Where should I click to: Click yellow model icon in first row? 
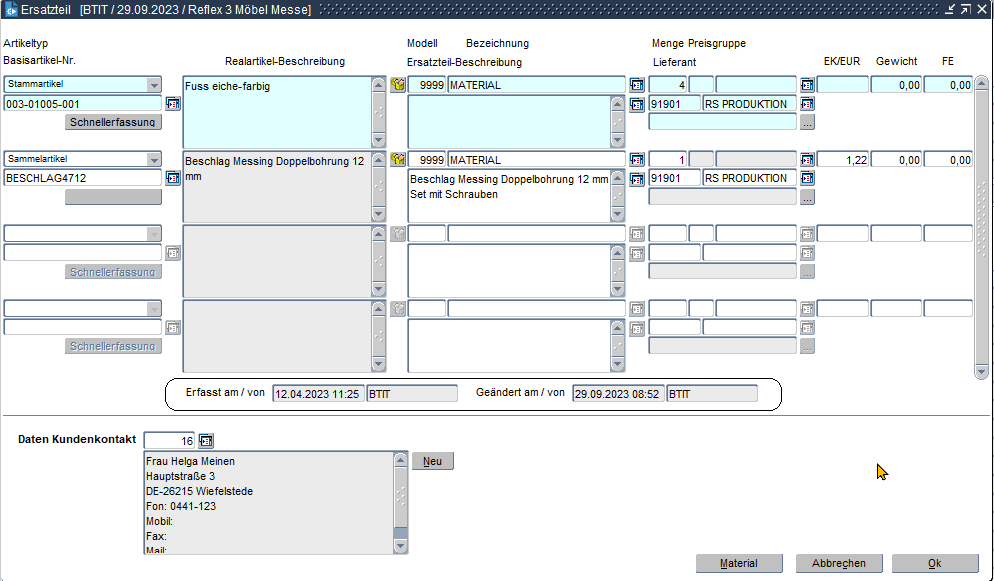pyautogui.click(x=397, y=85)
